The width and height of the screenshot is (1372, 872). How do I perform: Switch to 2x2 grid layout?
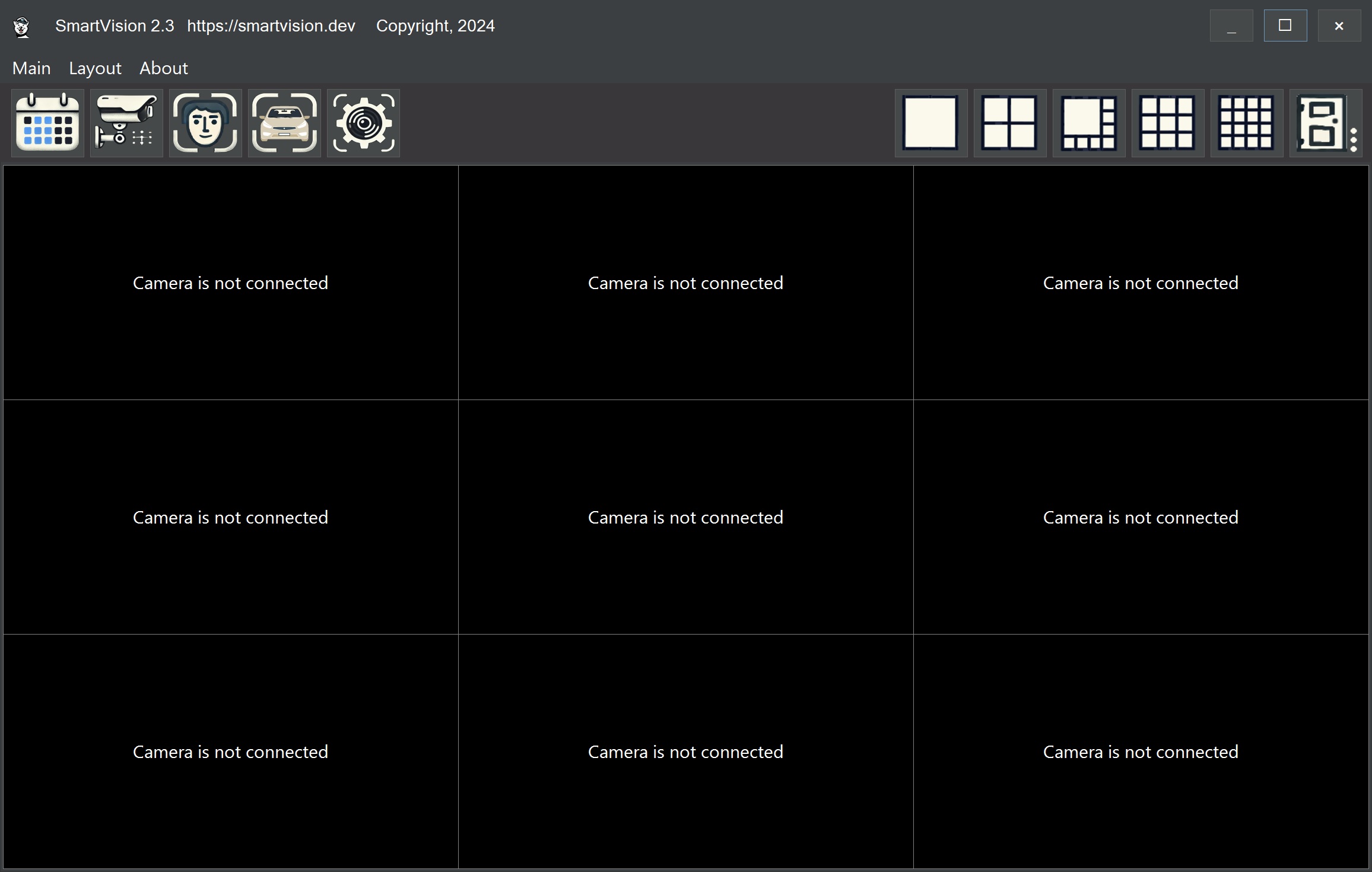[x=1009, y=123]
